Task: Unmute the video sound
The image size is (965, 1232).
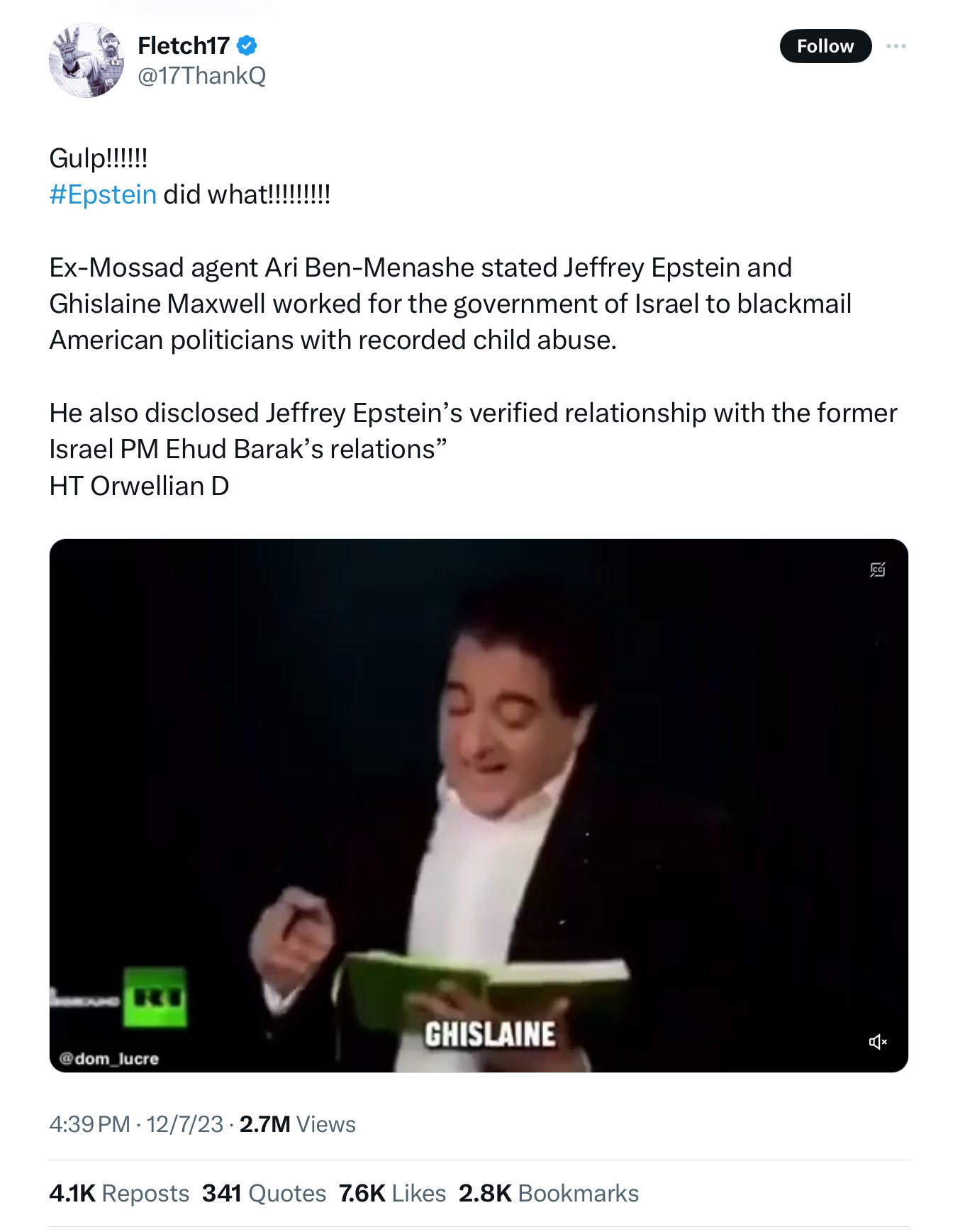Action: click(x=878, y=1041)
